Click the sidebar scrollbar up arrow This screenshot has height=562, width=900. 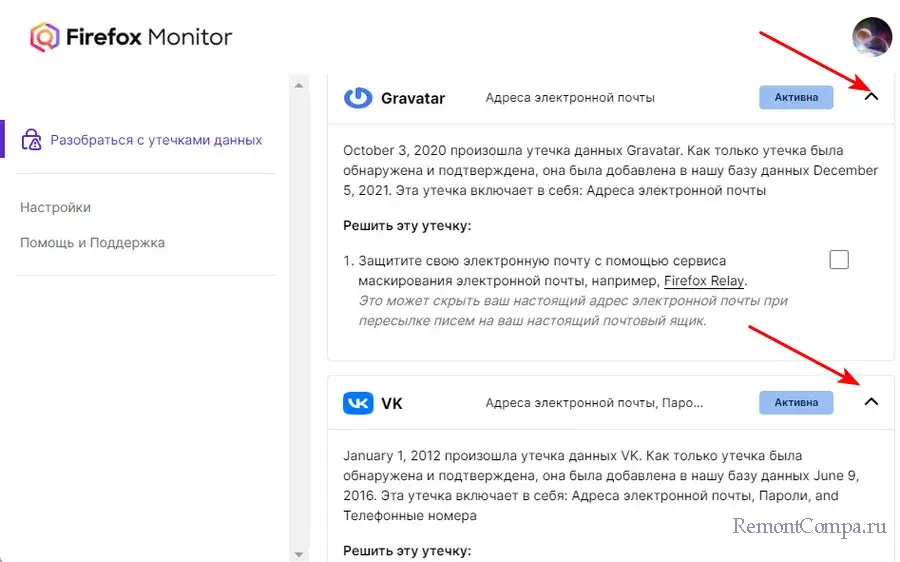(x=297, y=86)
